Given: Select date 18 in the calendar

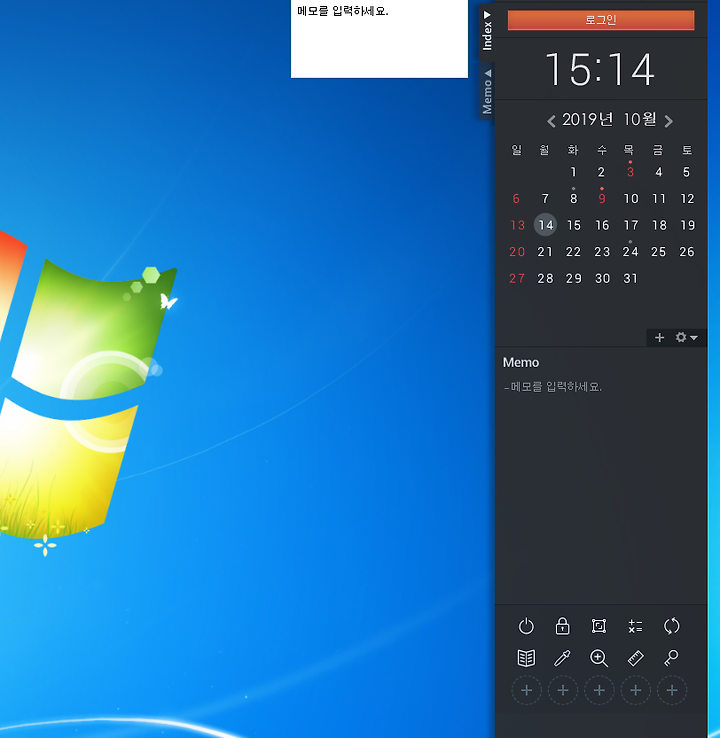Looking at the screenshot, I should 659,225.
